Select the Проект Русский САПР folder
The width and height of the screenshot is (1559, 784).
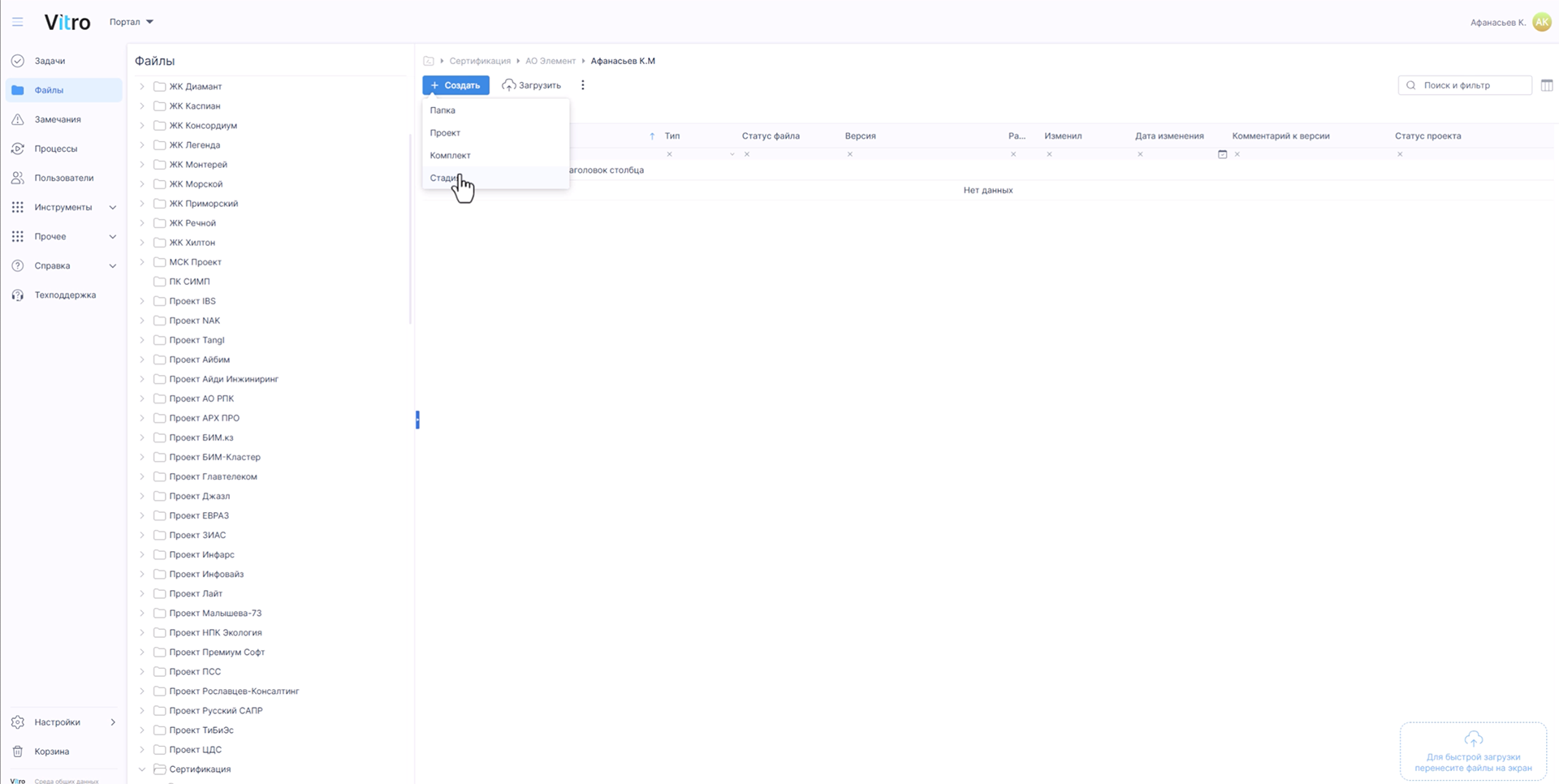[x=215, y=711]
